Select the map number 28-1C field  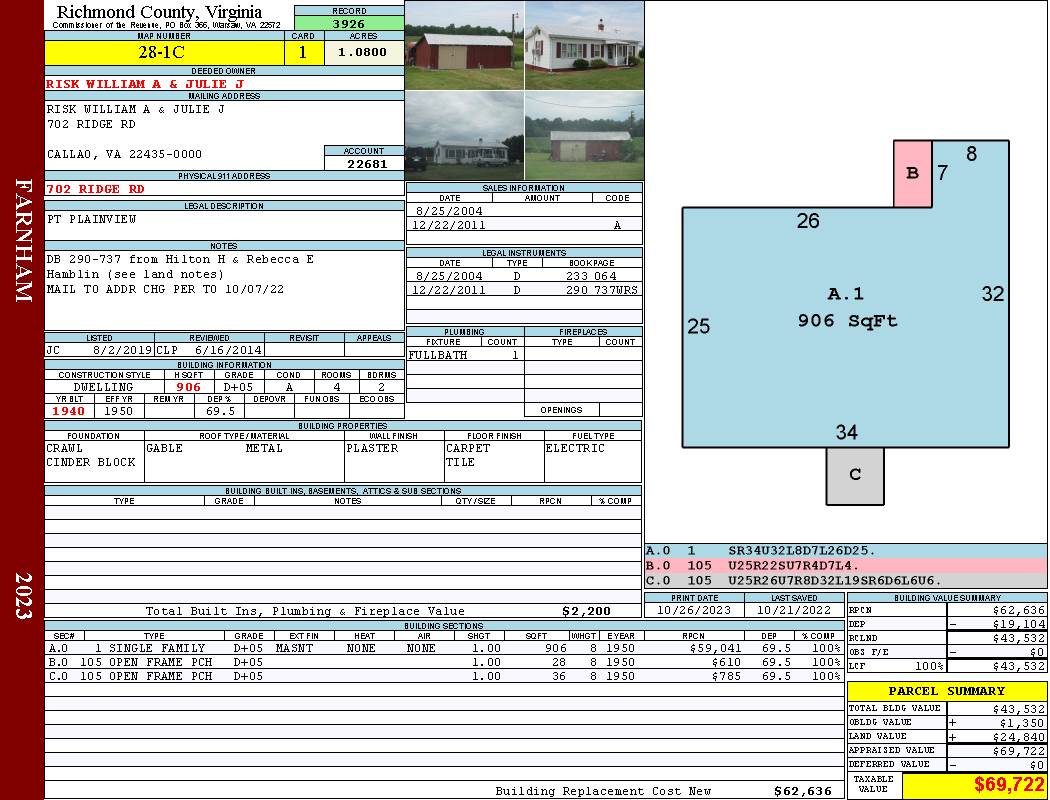(164, 52)
